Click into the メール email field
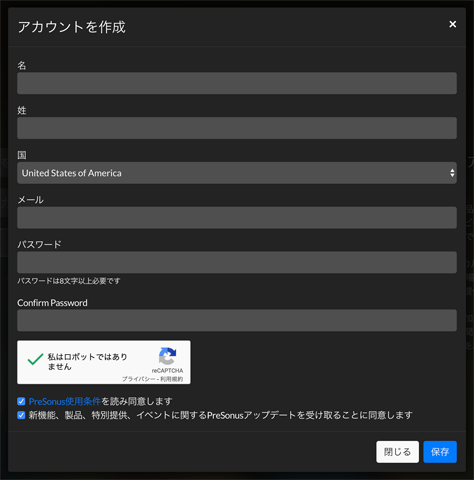Viewport: 474px width, 480px height. point(237,218)
